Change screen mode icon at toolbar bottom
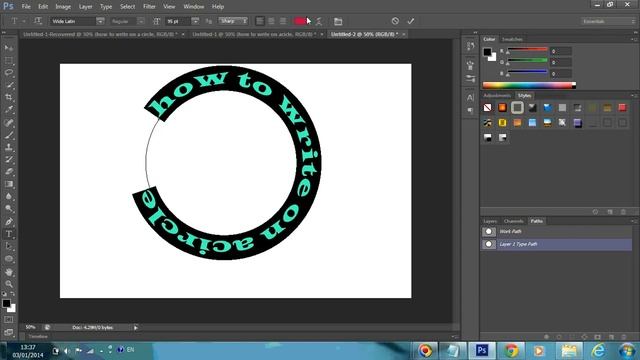The width and height of the screenshot is (640, 360). click(x=9, y=332)
